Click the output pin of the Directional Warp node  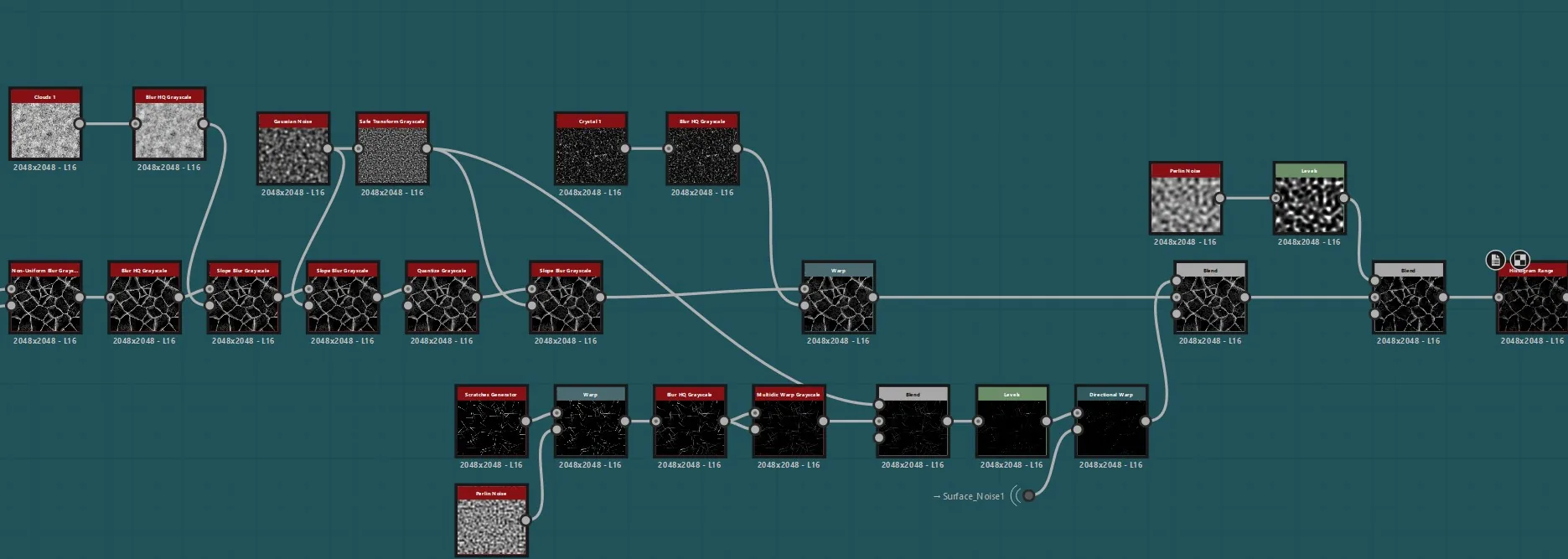[x=1146, y=422]
